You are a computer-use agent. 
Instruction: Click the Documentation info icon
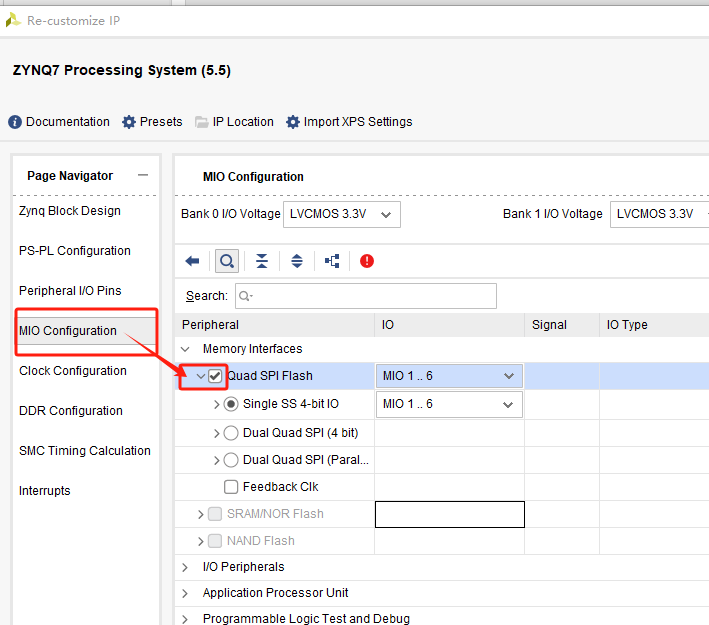coord(15,122)
